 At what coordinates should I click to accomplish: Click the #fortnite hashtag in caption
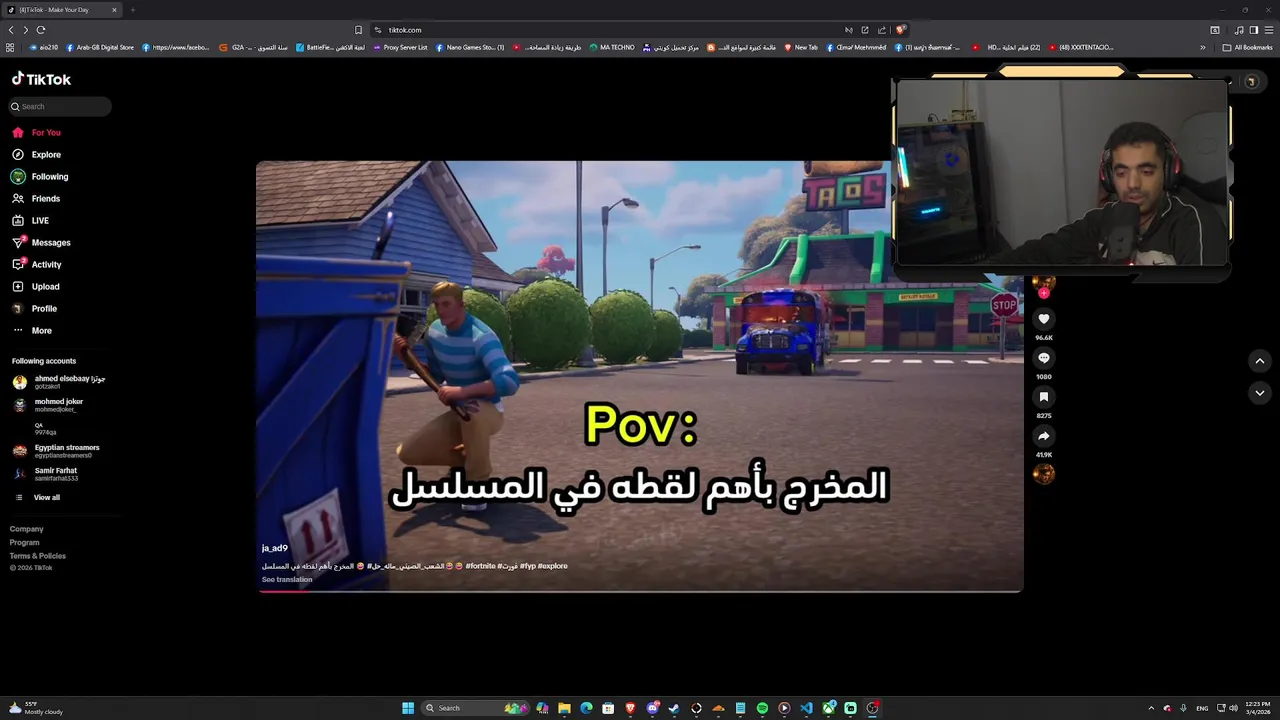tap(480, 566)
